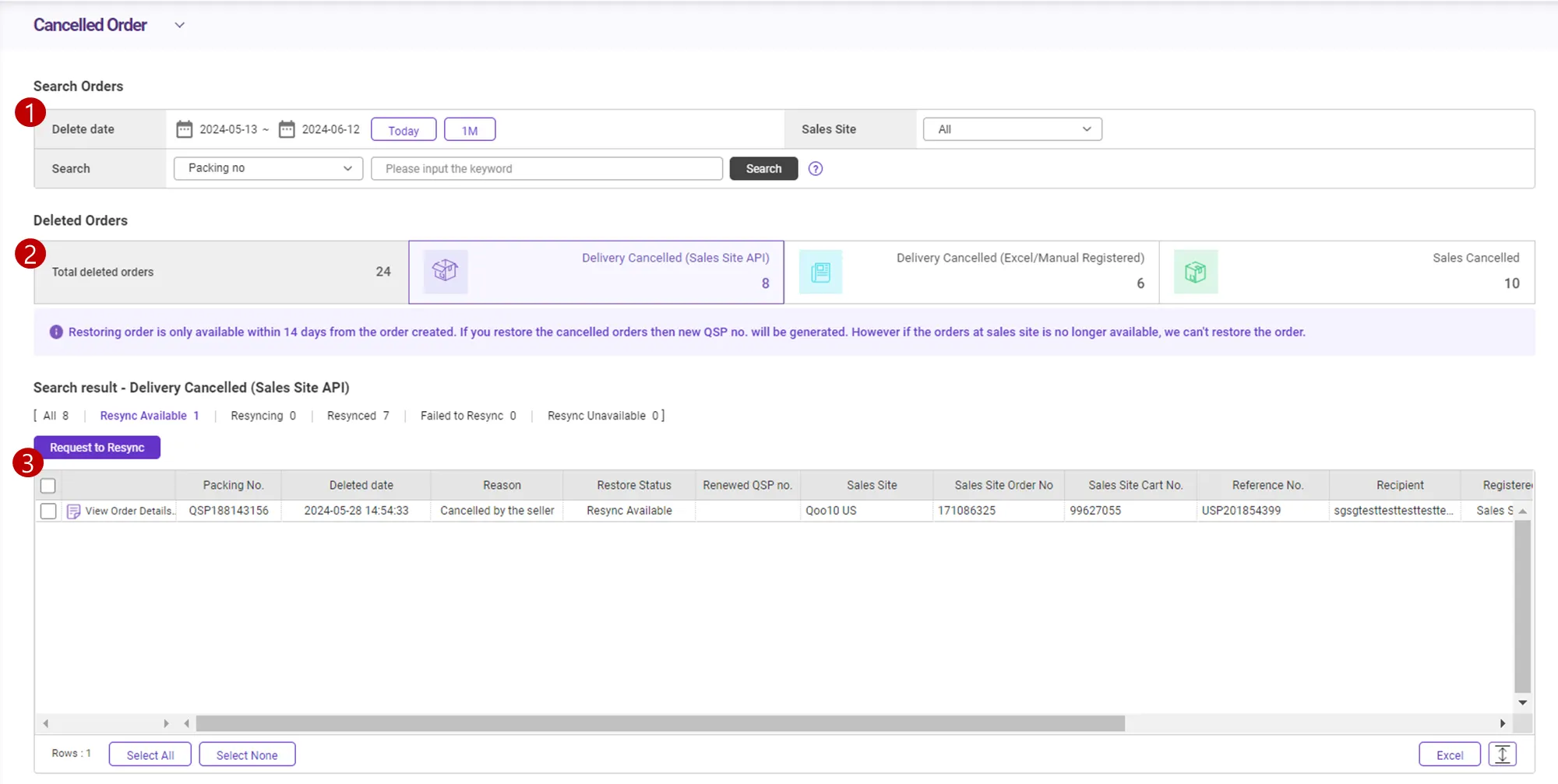Filter by Resync Unavailable

coord(603,416)
